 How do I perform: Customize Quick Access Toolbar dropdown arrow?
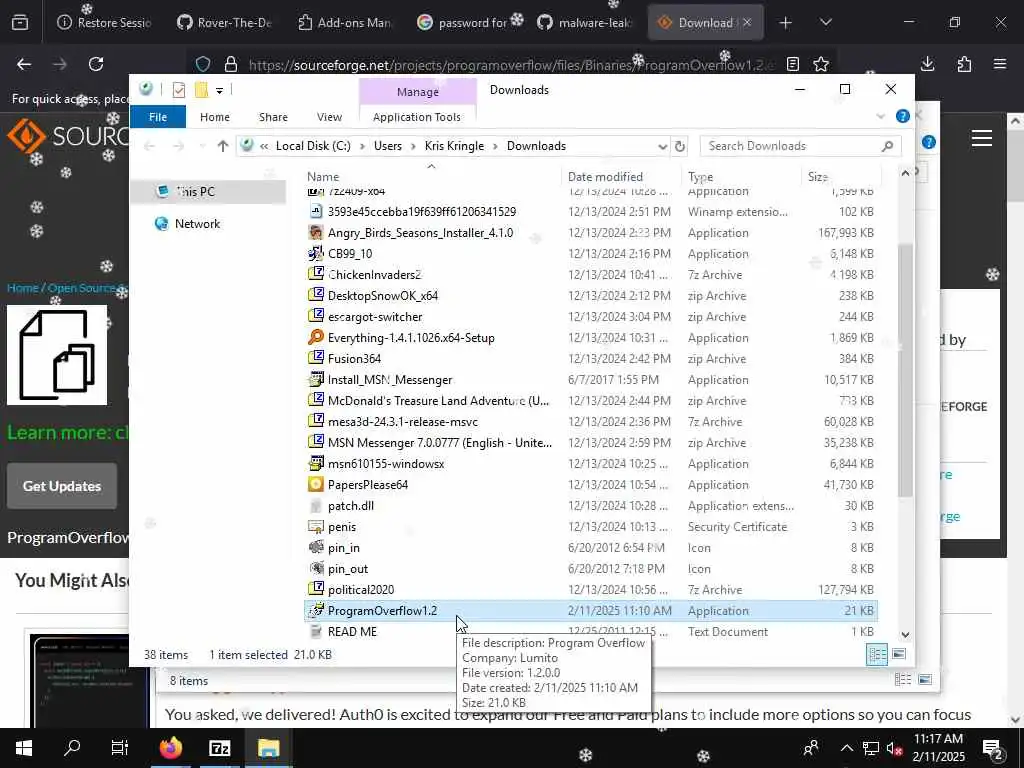(x=219, y=90)
